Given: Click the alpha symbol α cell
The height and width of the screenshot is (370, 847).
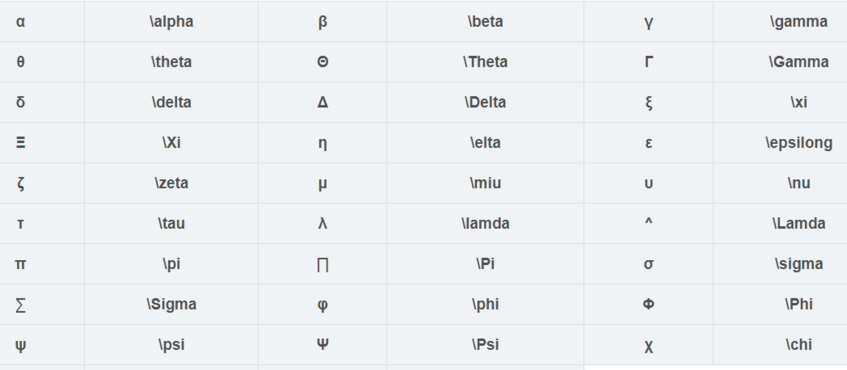Looking at the screenshot, I should click(42, 22).
